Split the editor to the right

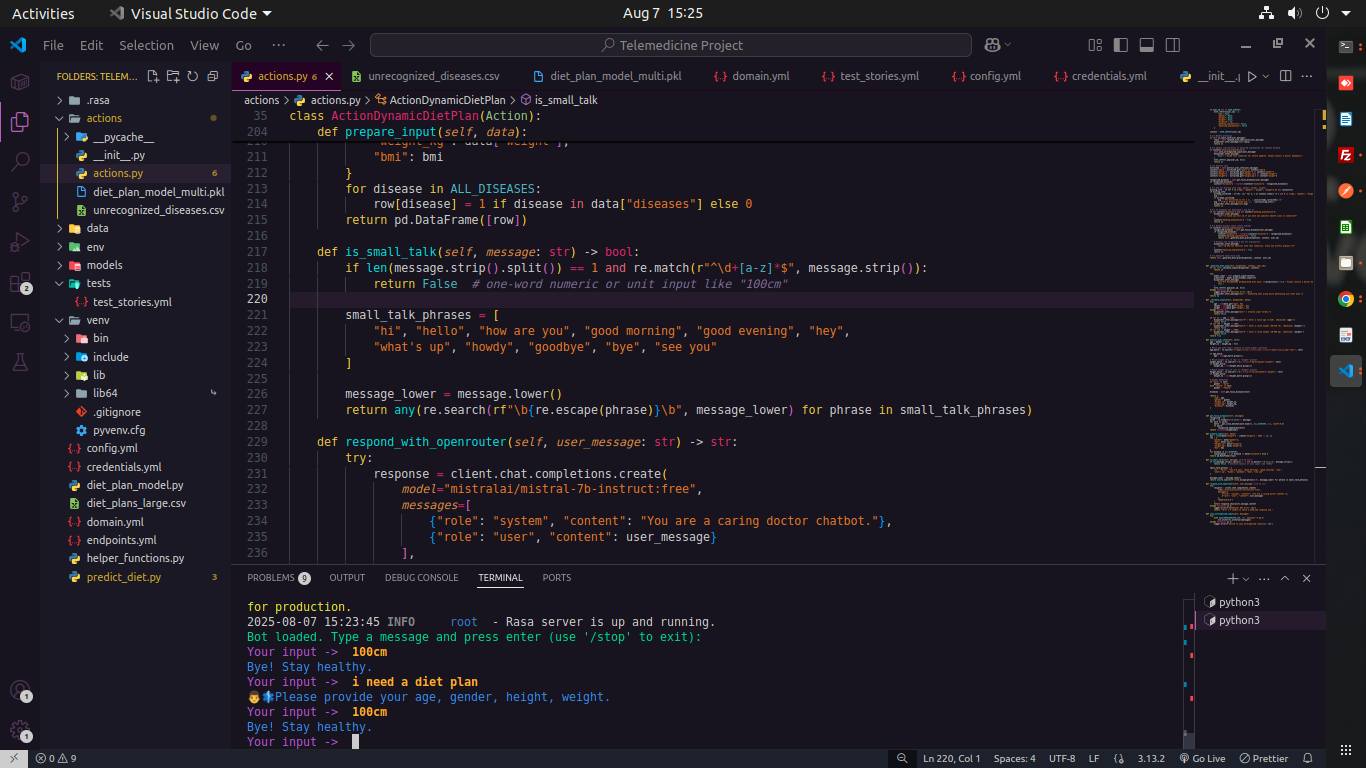pyautogui.click(x=1285, y=76)
